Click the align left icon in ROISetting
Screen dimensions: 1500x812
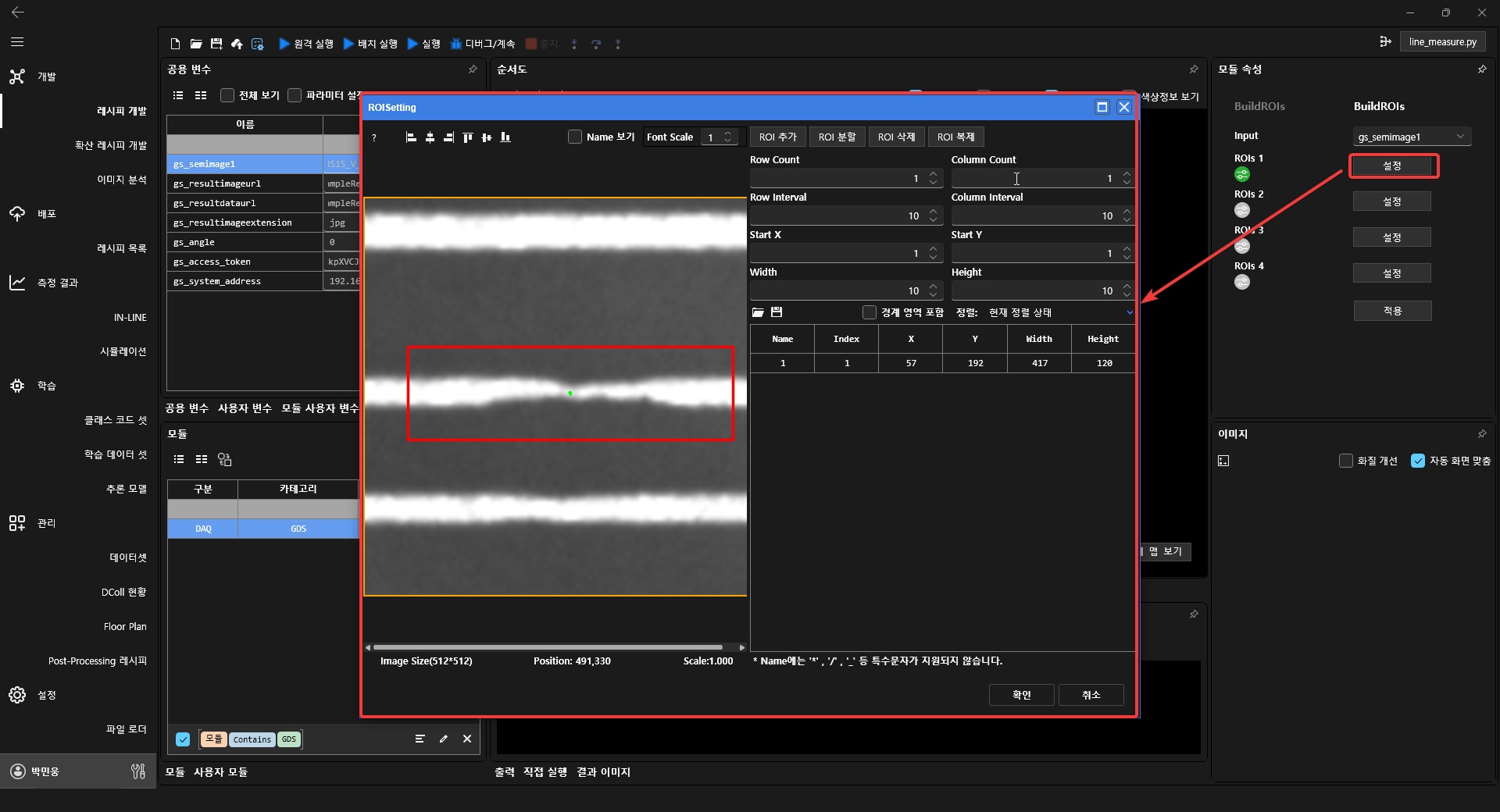[x=411, y=137]
